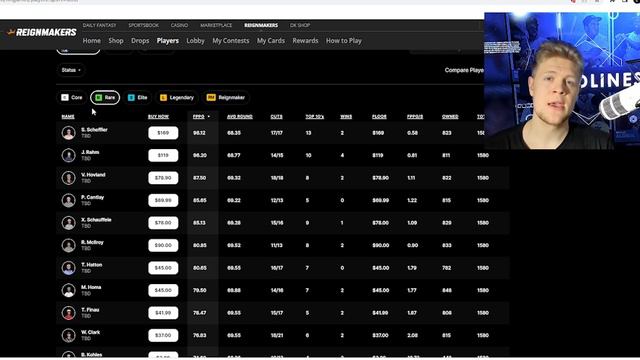This screenshot has height=360, width=640.
Task: Open S. Scheffler player name
Action: 94,130
